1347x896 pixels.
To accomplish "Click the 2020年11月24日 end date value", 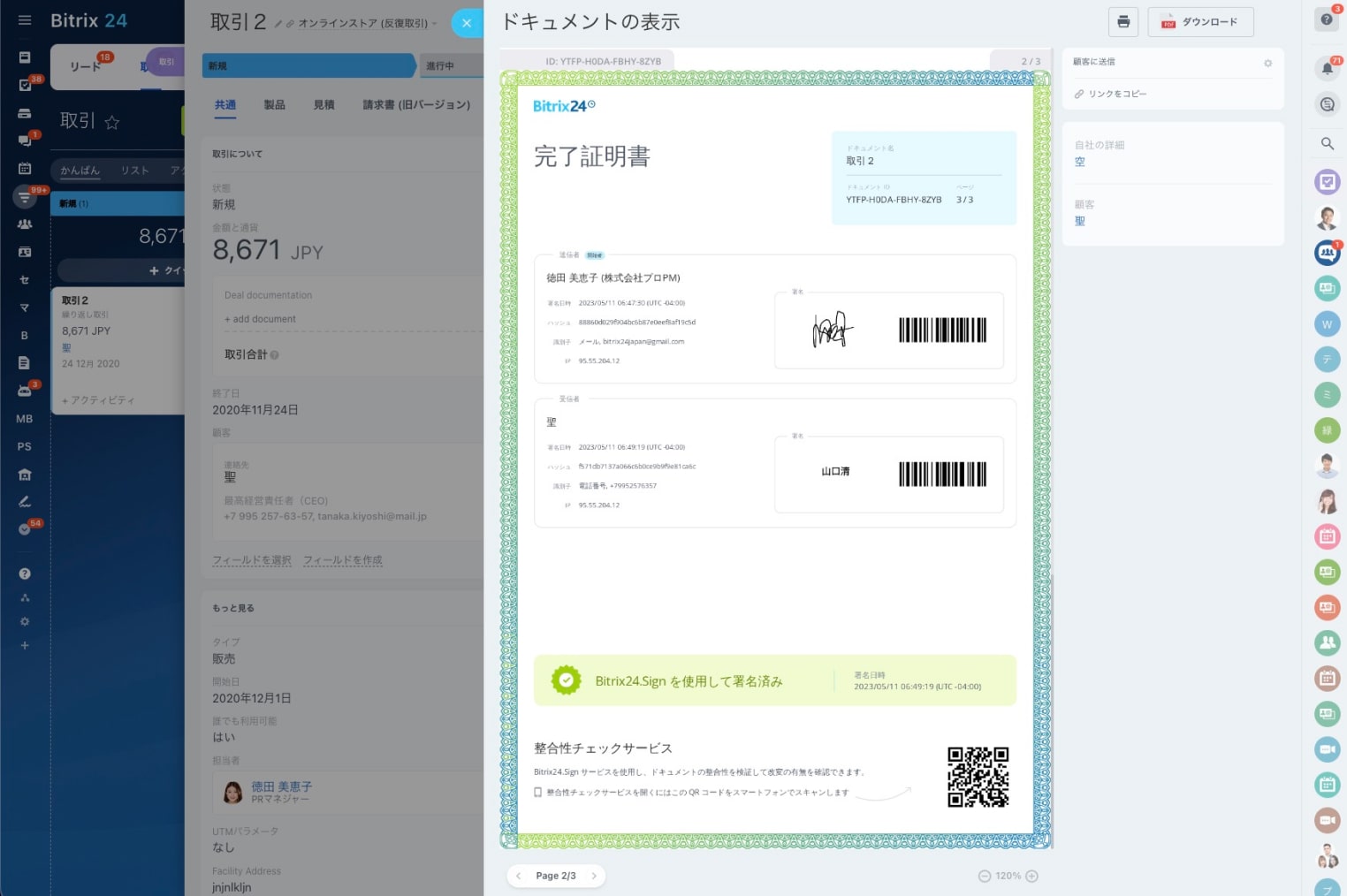I will click(255, 410).
